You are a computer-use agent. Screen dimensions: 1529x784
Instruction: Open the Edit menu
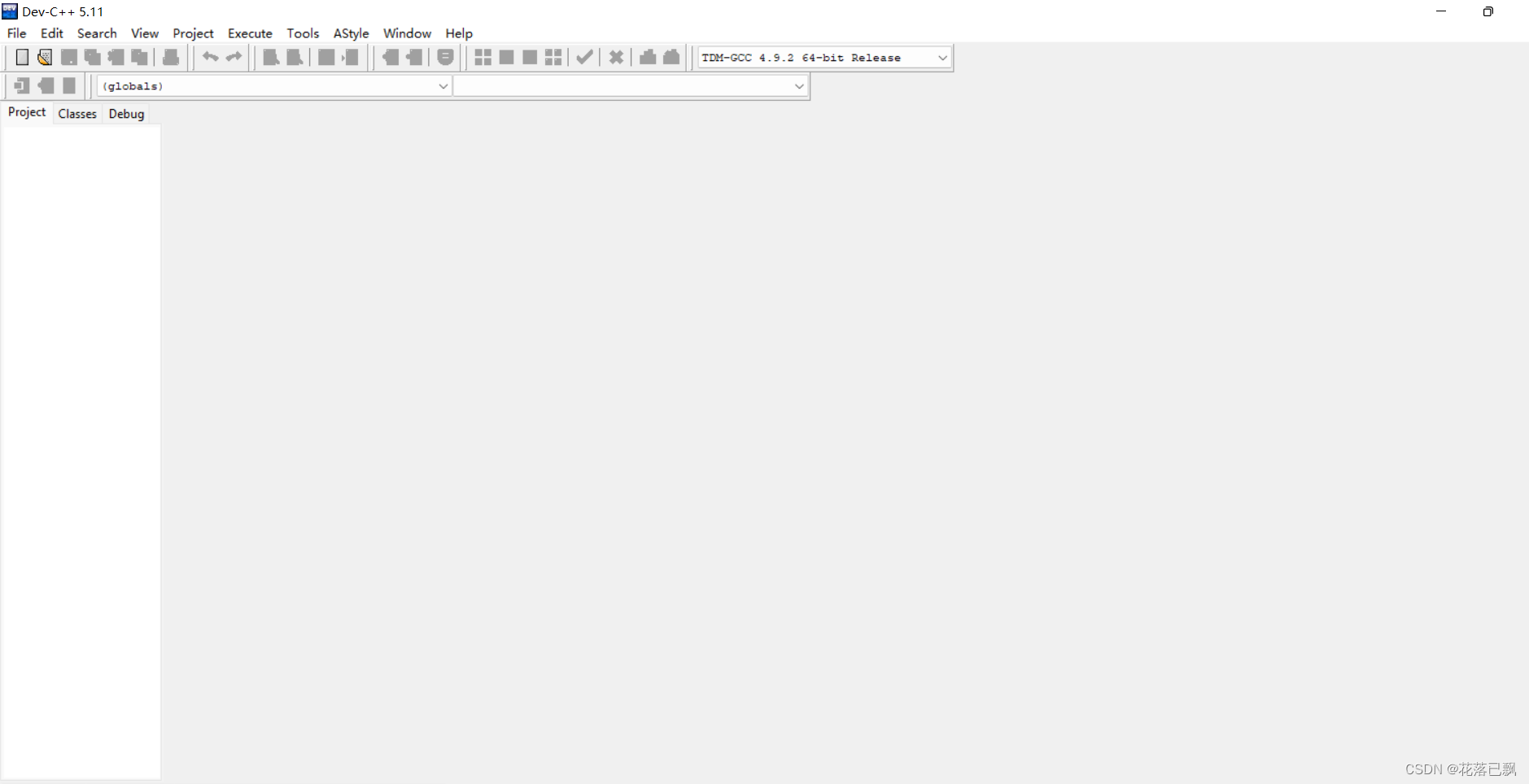coord(51,33)
